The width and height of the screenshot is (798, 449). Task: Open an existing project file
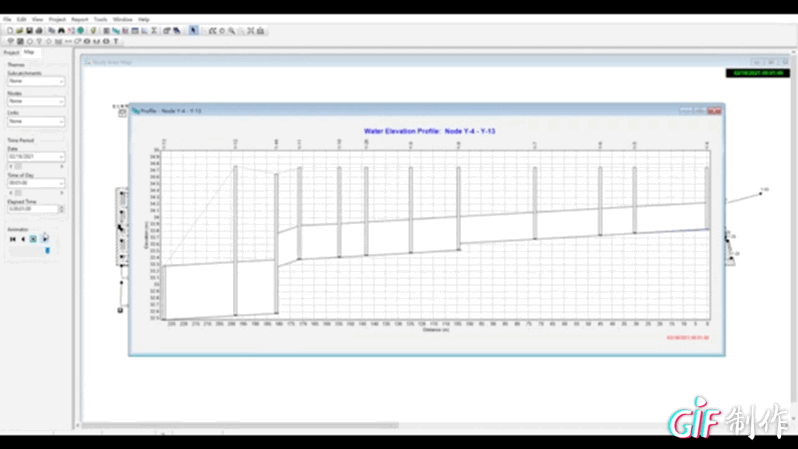click(x=19, y=31)
